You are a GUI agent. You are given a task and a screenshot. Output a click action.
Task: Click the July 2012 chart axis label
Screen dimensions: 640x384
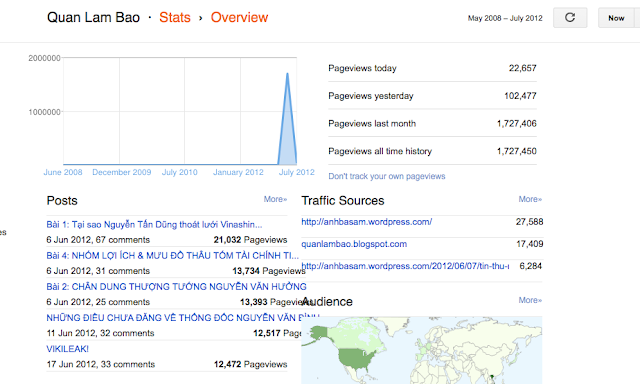pos(297,172)
